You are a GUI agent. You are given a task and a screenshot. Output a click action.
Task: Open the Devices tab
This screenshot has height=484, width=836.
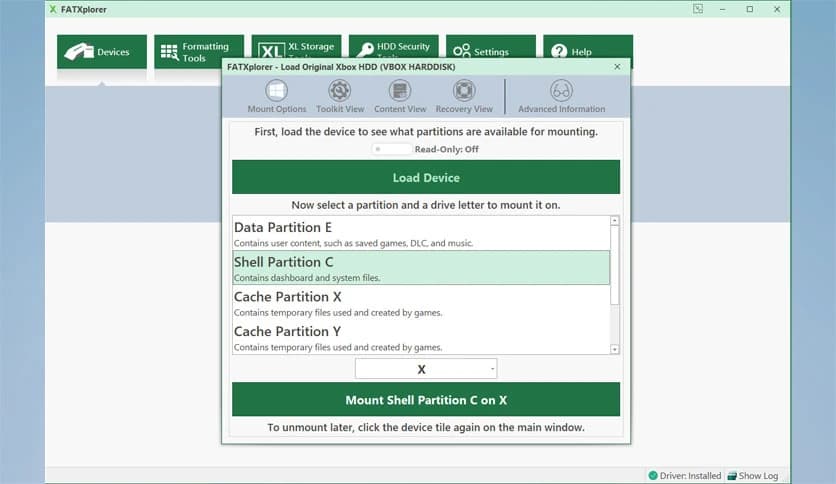[102, 51]
